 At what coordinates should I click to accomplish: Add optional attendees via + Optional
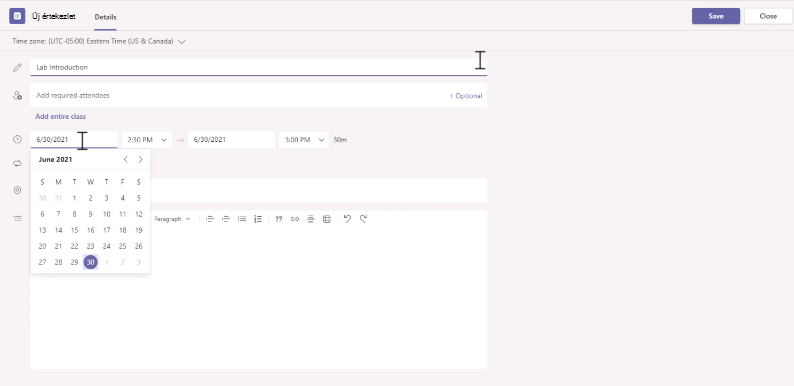coord(466,96)
